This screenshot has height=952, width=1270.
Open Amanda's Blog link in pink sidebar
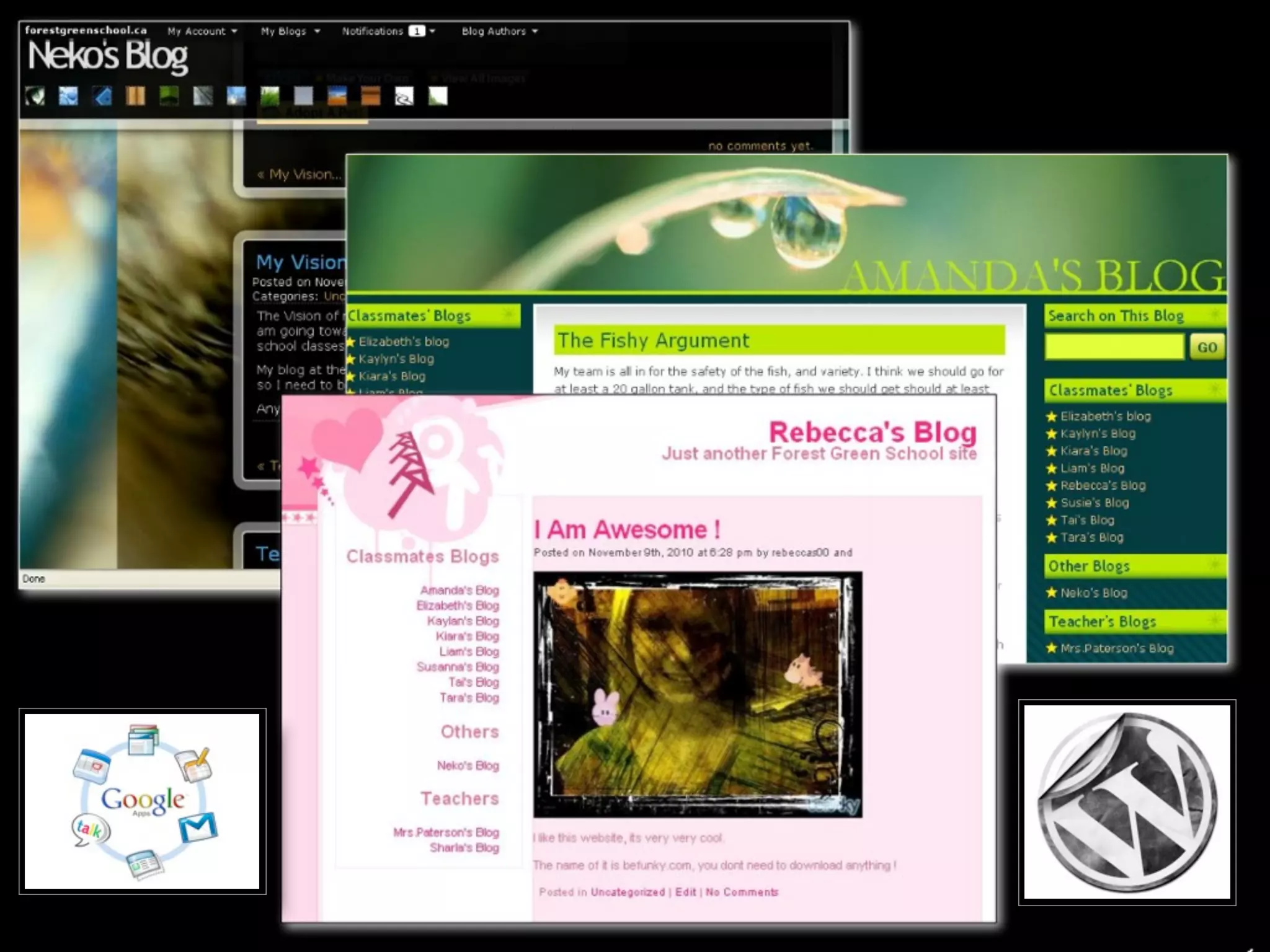[459, 591]
